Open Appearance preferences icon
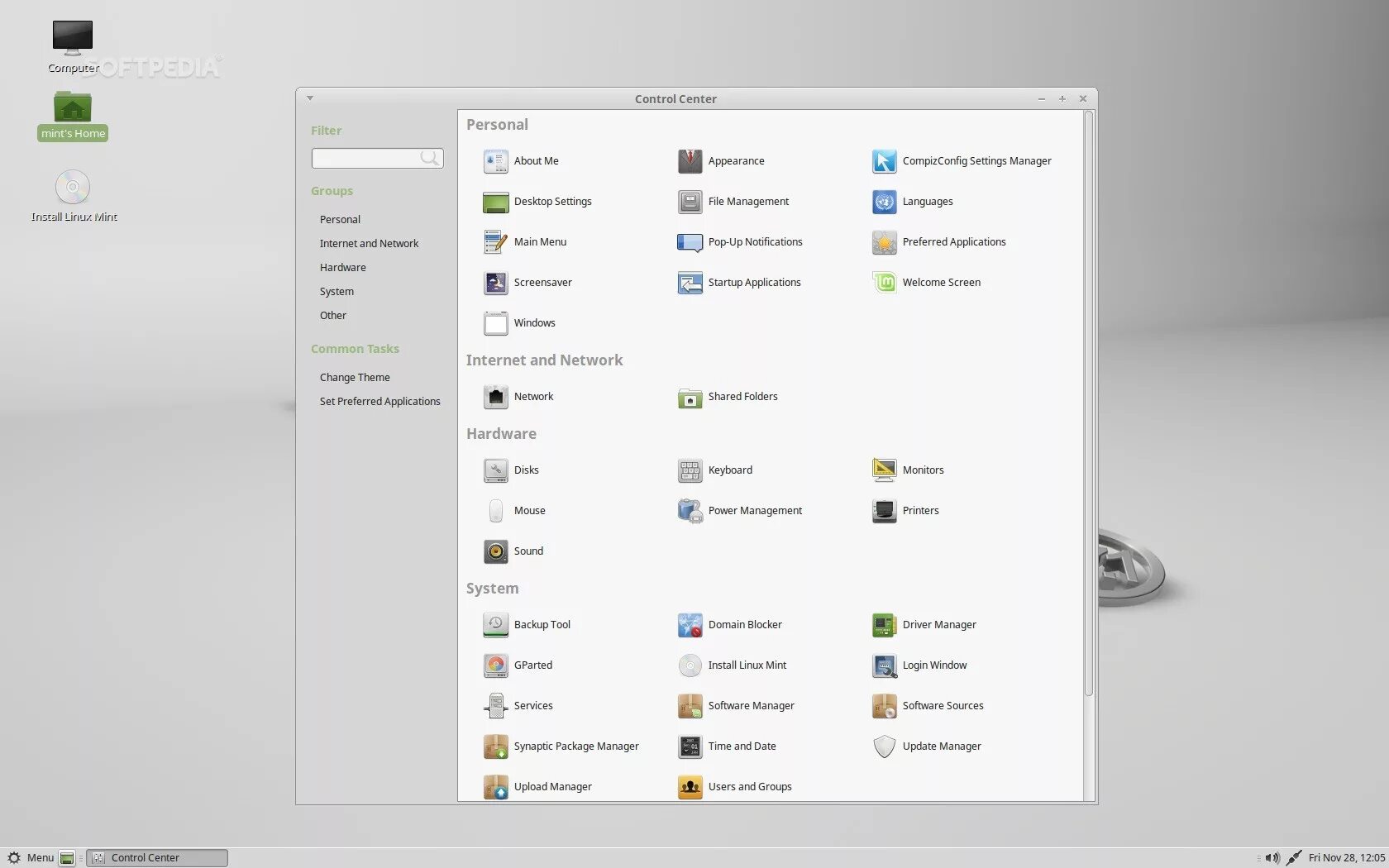 point(690,161)
